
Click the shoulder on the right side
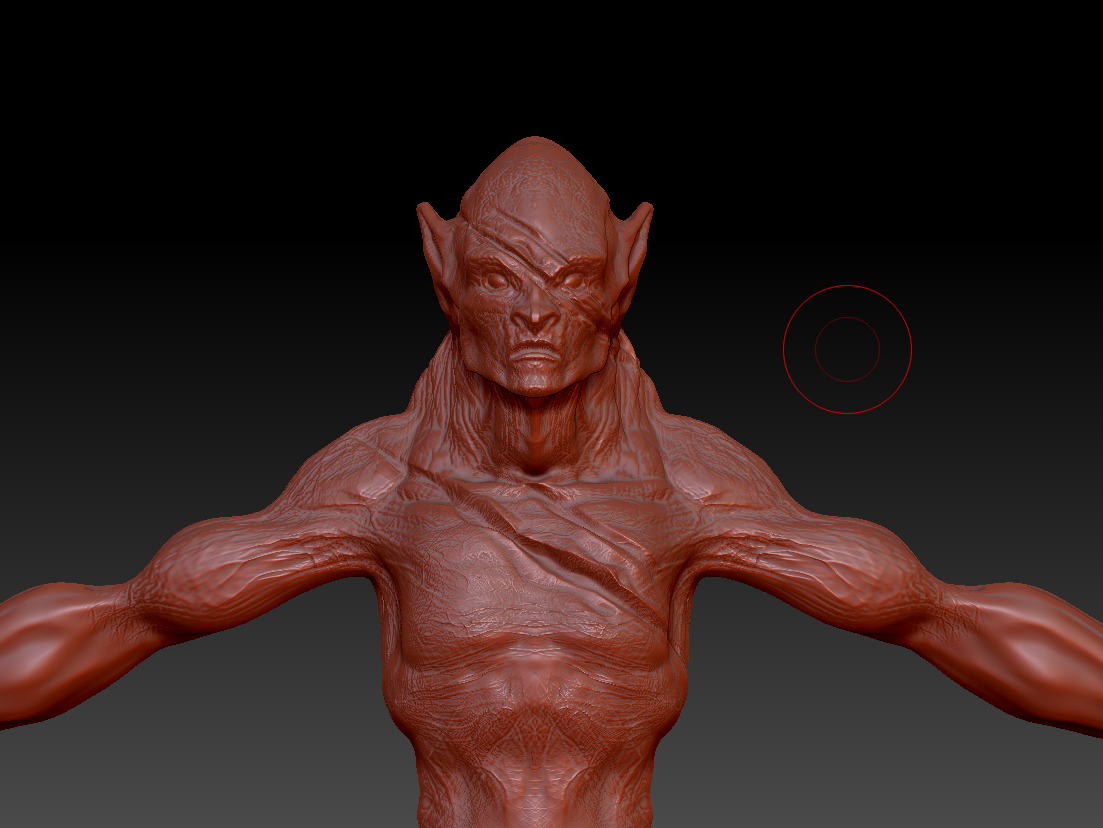coord(730,458)
